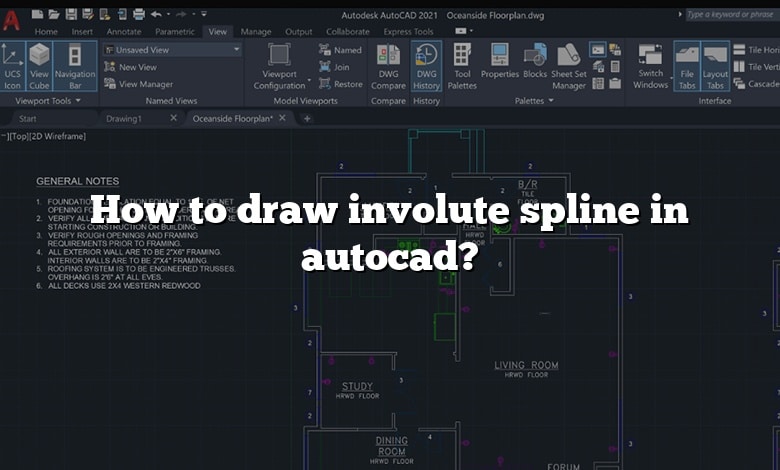Launch the DWG Compare tool
780x470 pixels.
pos(389,66)
